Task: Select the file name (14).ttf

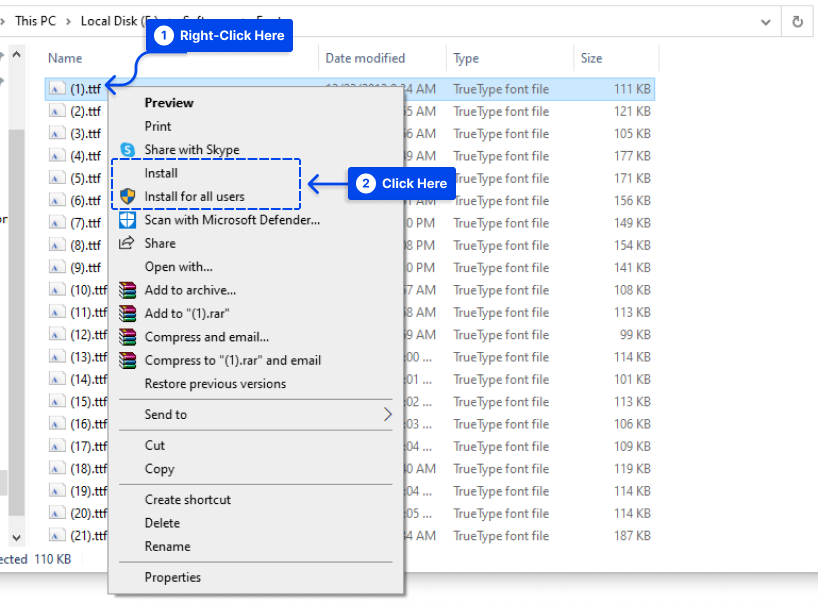Action: pos(89,379)
